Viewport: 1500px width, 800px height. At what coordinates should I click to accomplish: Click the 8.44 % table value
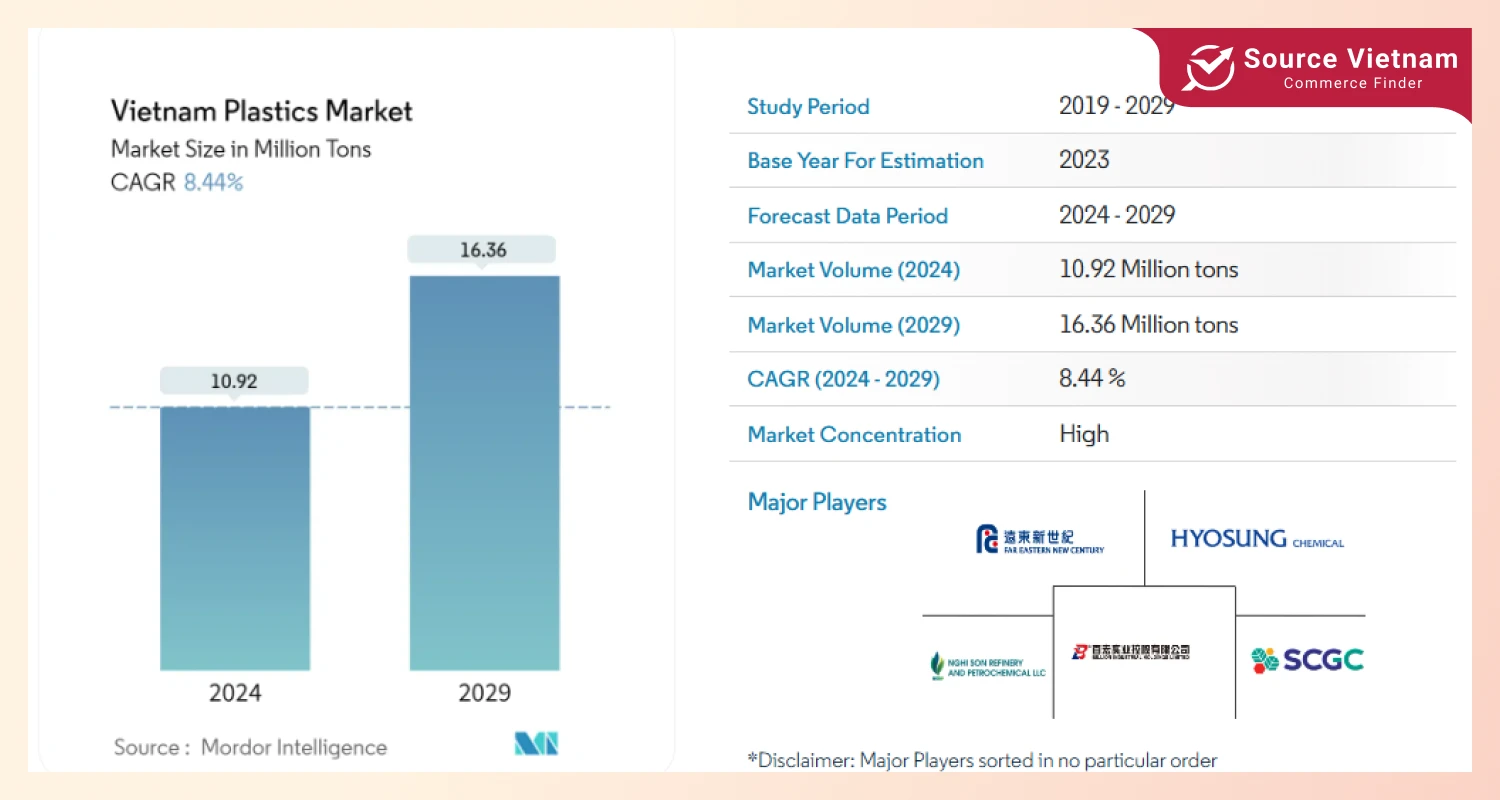pyautogui.click(x=1093, y=378)
